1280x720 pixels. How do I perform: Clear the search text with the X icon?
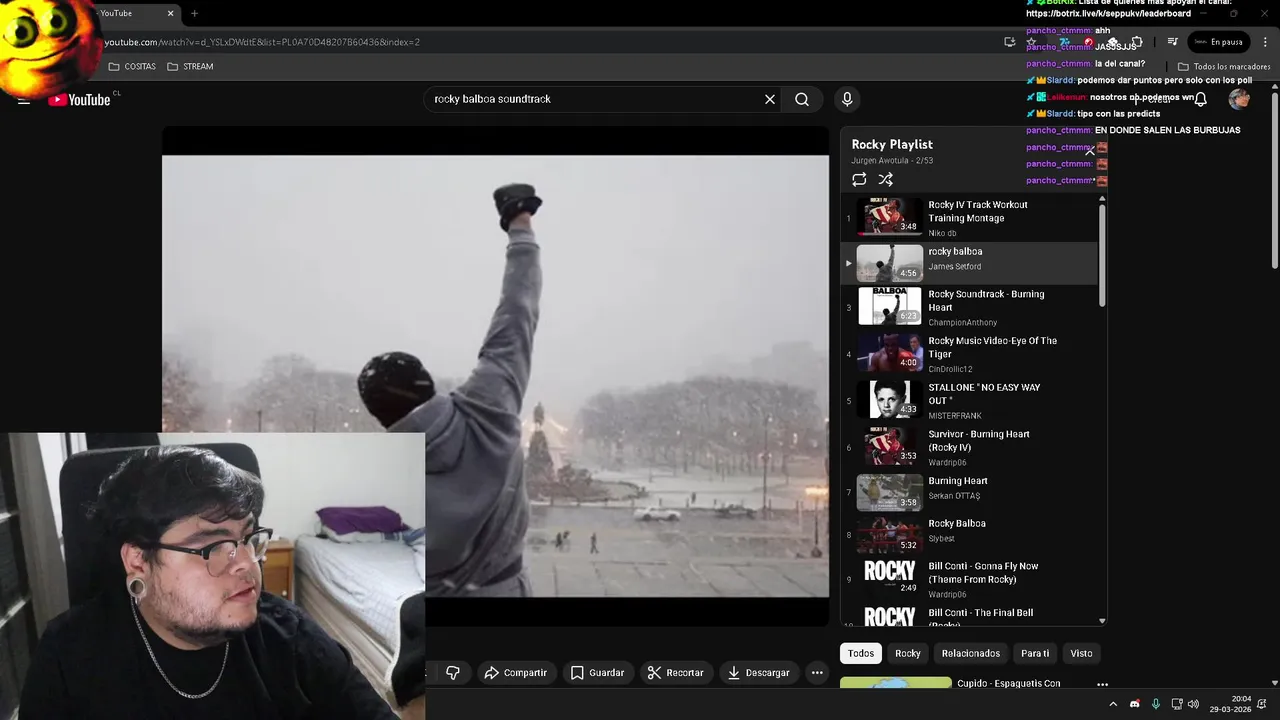[770, 99]
